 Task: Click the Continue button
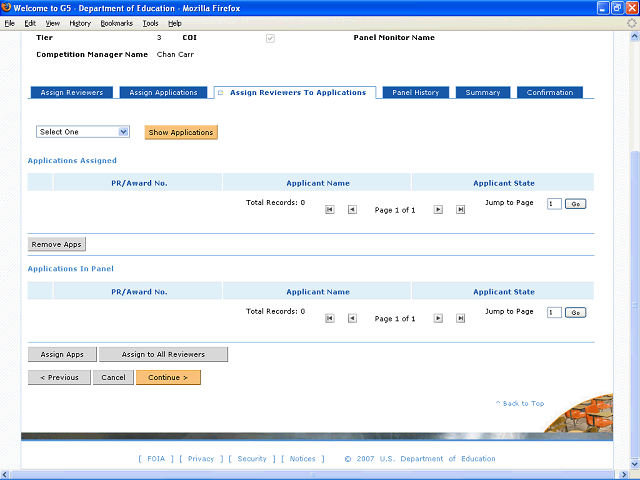tap(168, 377)
